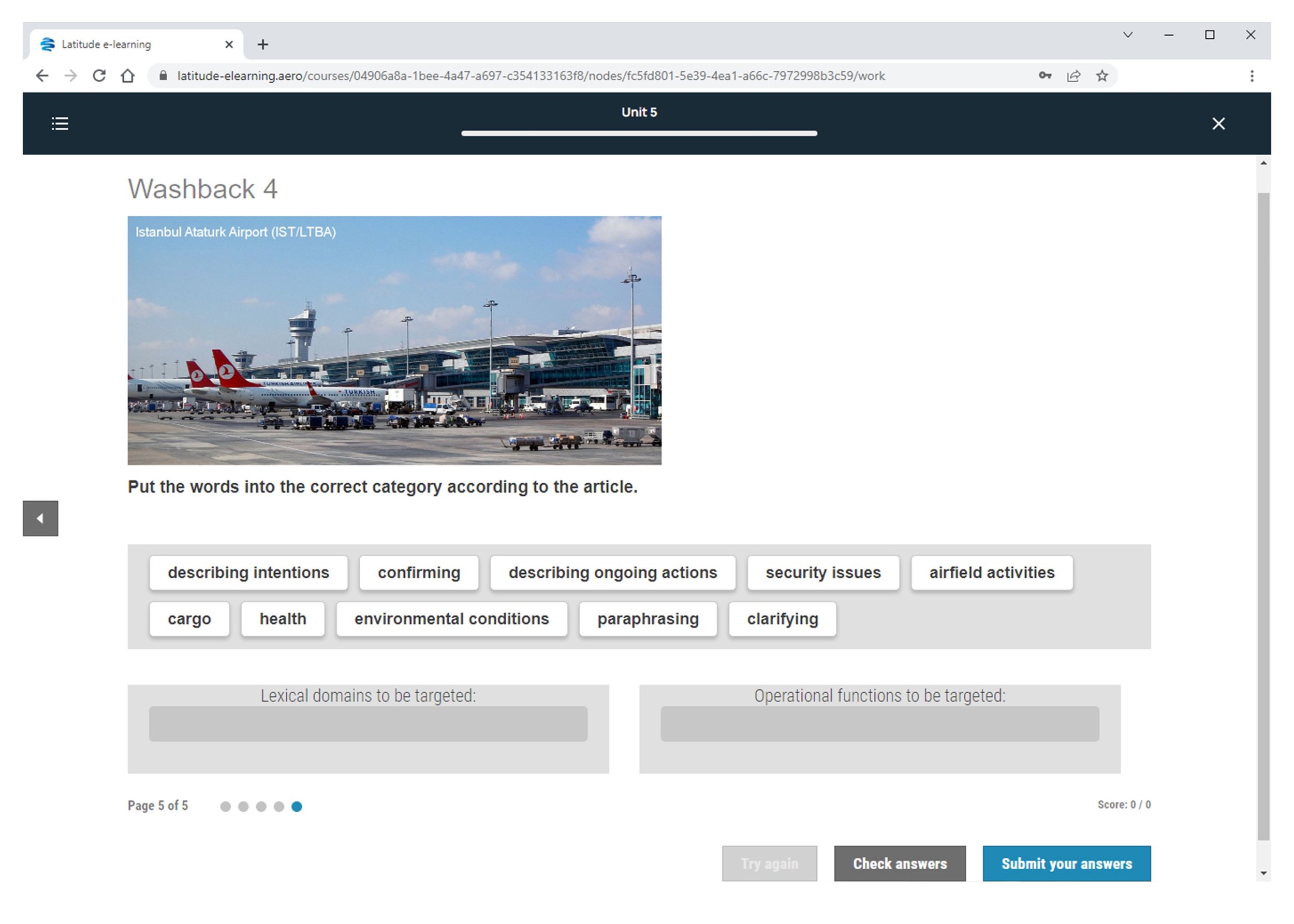Click the hamburger menu icon
This screenshot has width=1294, height=924.
[x=60, y=122]
